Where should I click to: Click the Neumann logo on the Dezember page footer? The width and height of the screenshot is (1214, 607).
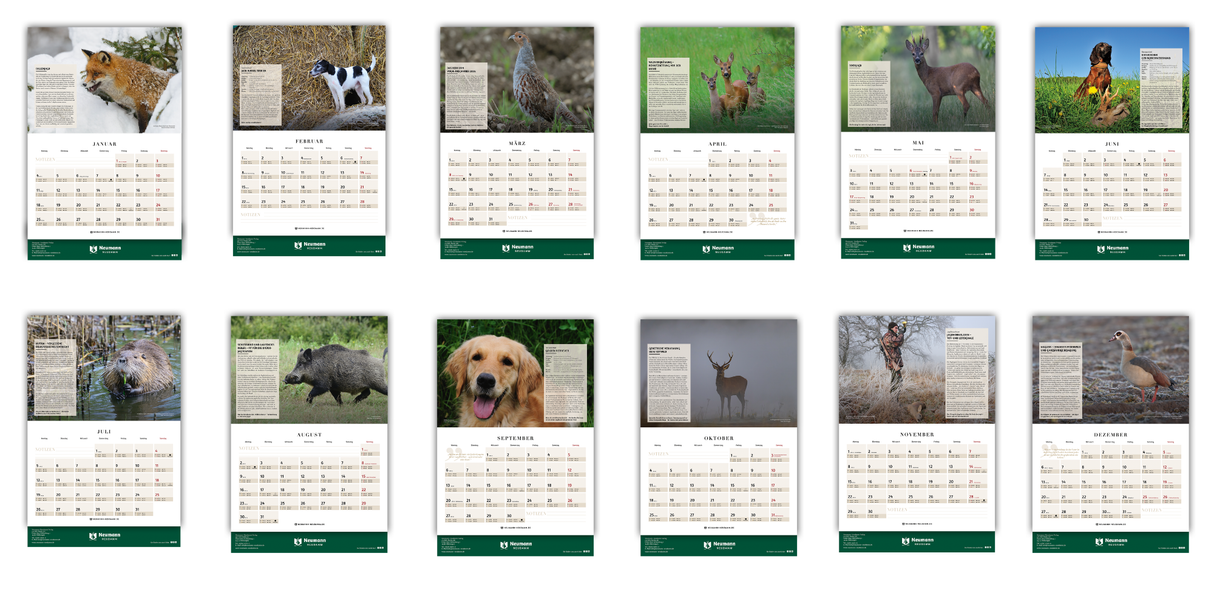pos(1112,541)
